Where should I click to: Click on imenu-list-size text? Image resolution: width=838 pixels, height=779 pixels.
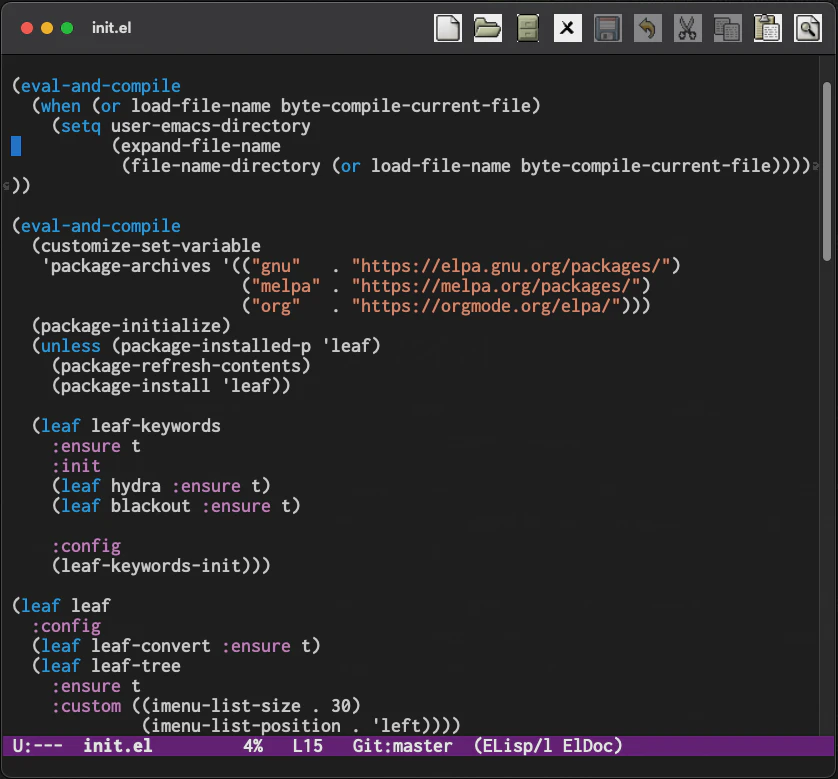[226, 706]
